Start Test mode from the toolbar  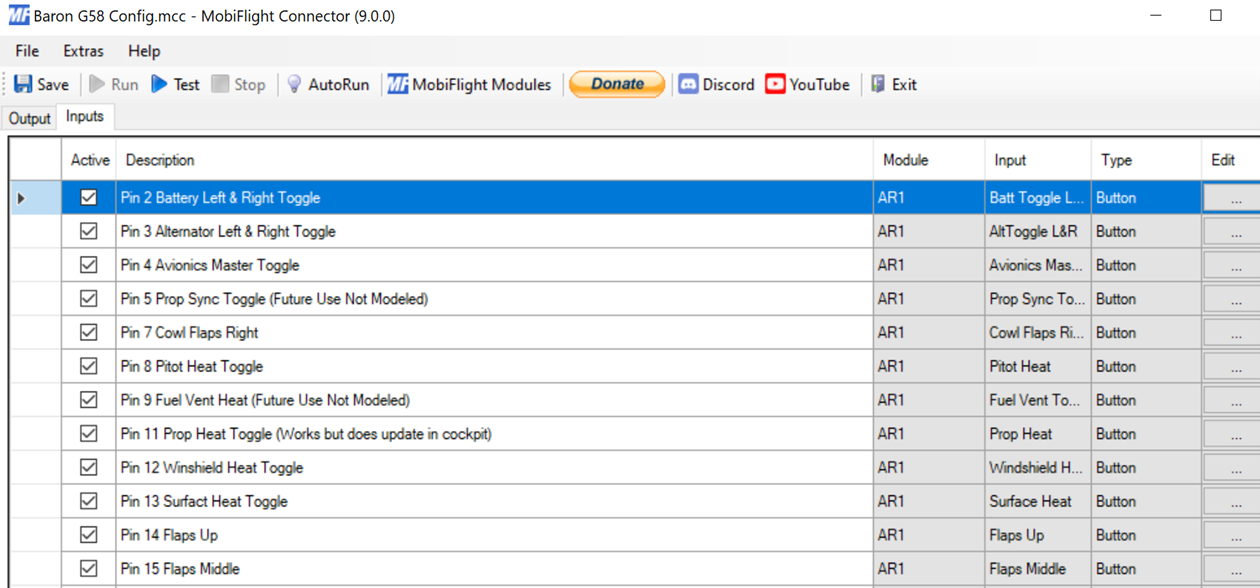click(x=175, y=84)
